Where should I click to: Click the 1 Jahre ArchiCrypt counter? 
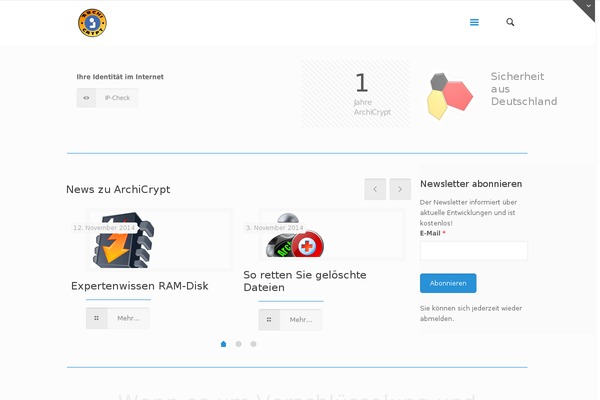point(355,94)
